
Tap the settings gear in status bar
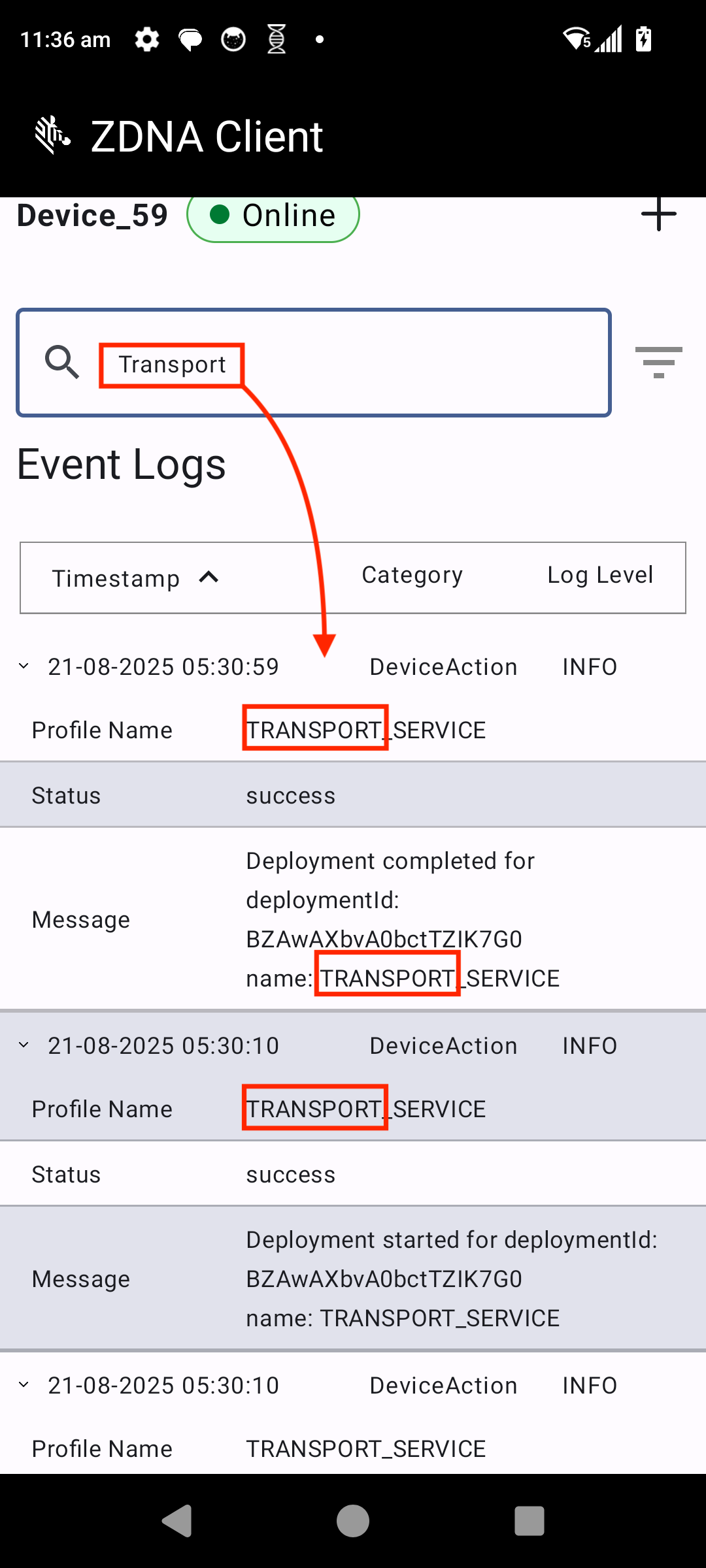(x=146, y=39)
